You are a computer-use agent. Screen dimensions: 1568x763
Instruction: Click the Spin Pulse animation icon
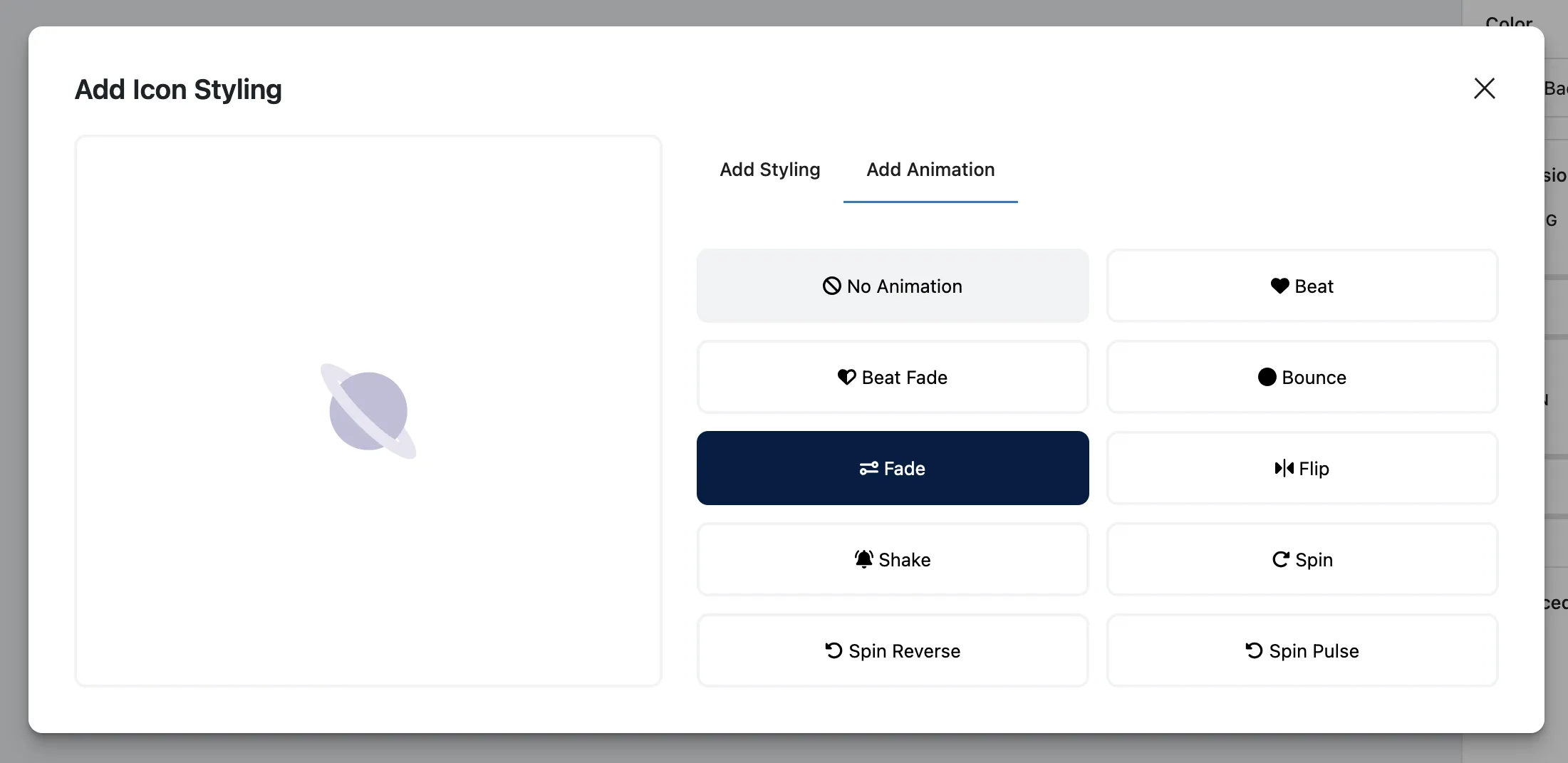click(x=1254, y=650)
